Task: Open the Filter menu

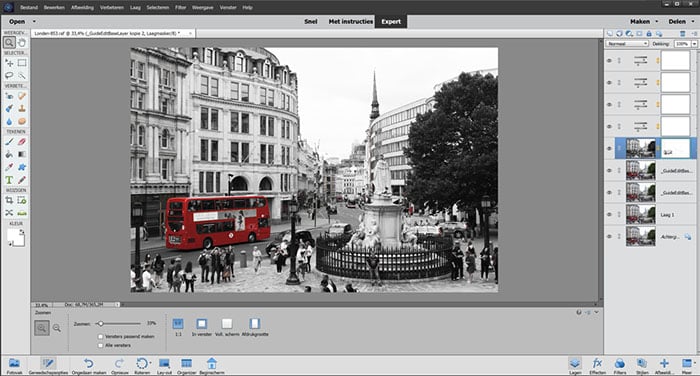Action: coord(180,8)
